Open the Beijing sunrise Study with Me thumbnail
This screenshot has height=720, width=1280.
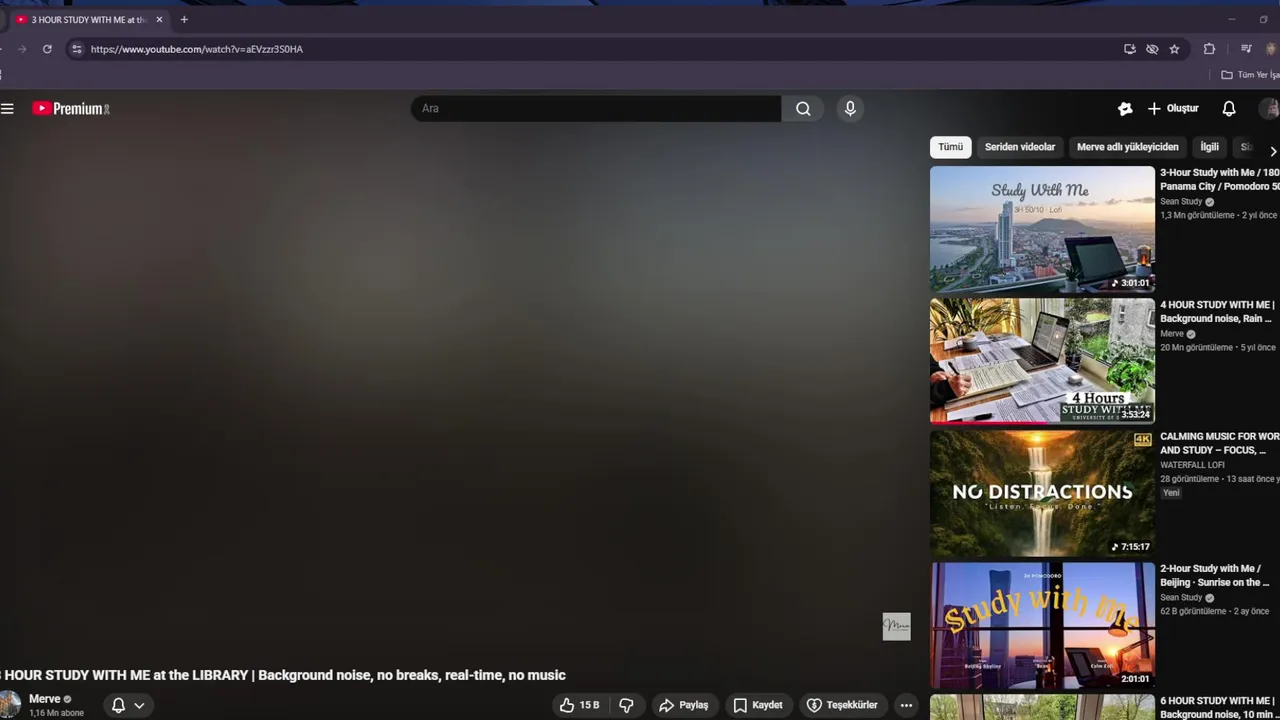tap(1042, 625)
